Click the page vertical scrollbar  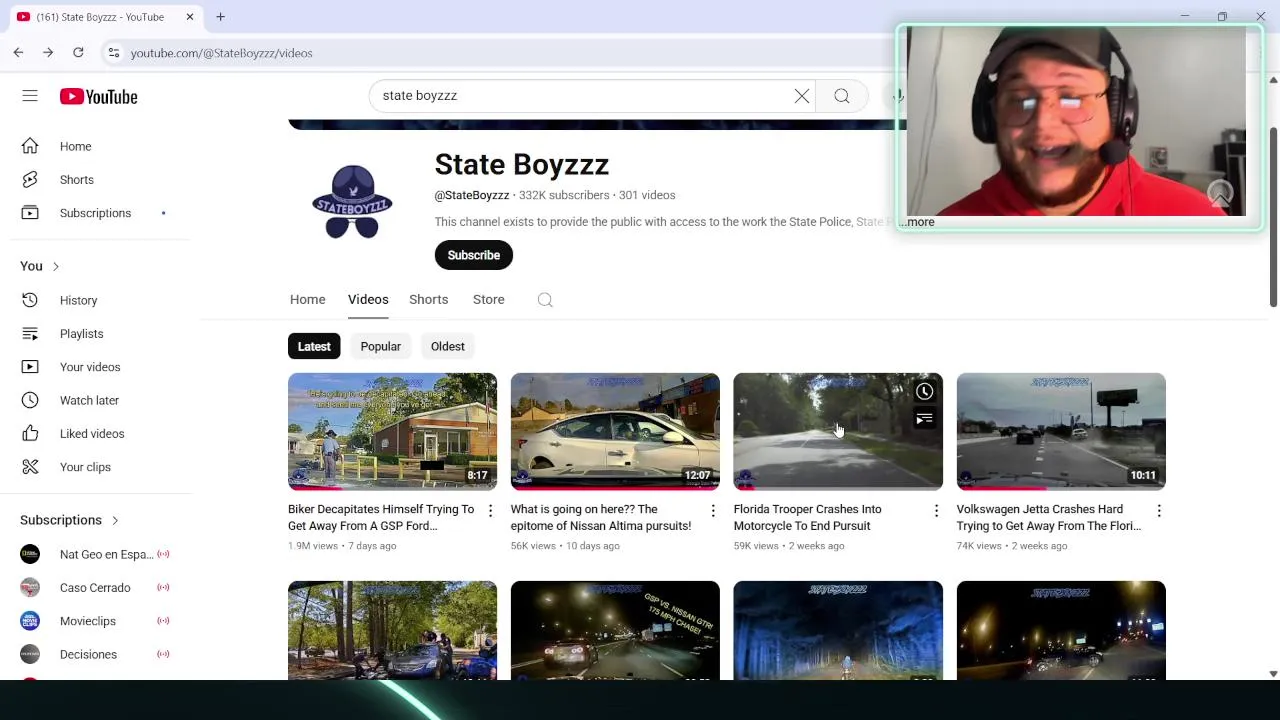coord(1273,217)
